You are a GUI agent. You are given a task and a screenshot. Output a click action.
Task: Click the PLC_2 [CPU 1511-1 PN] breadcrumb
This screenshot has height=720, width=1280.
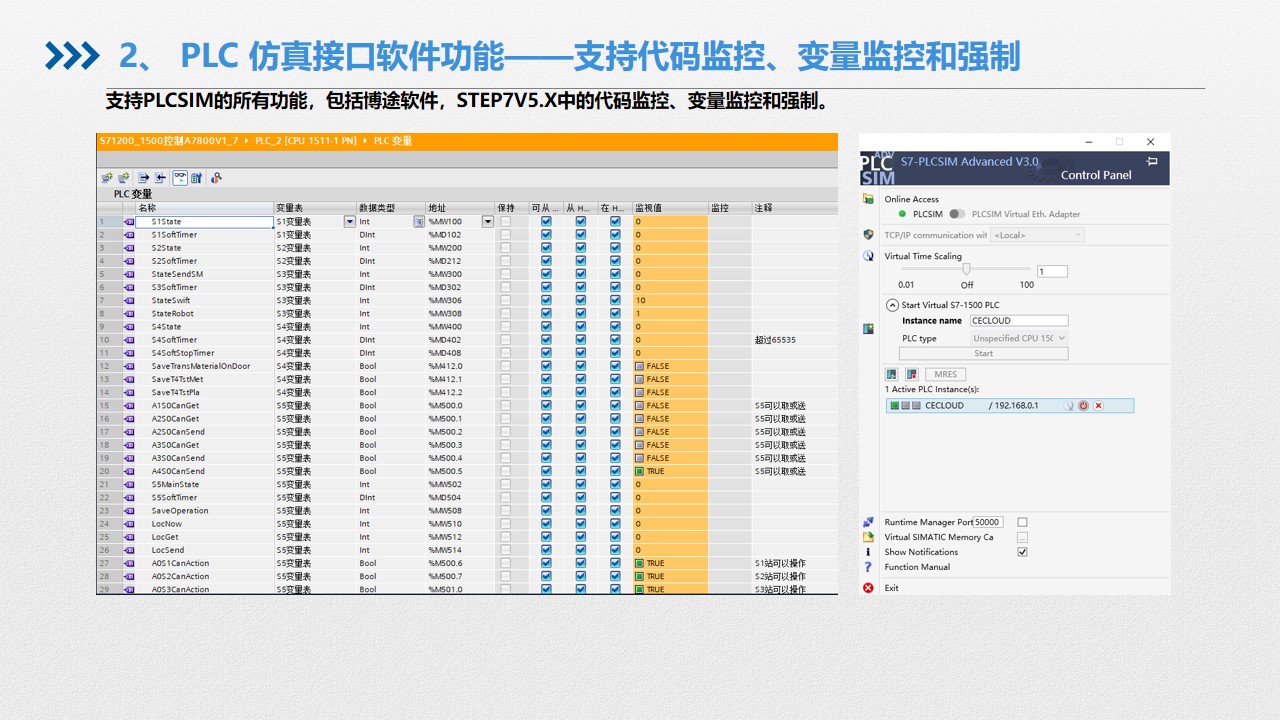(x=305, y=141)
